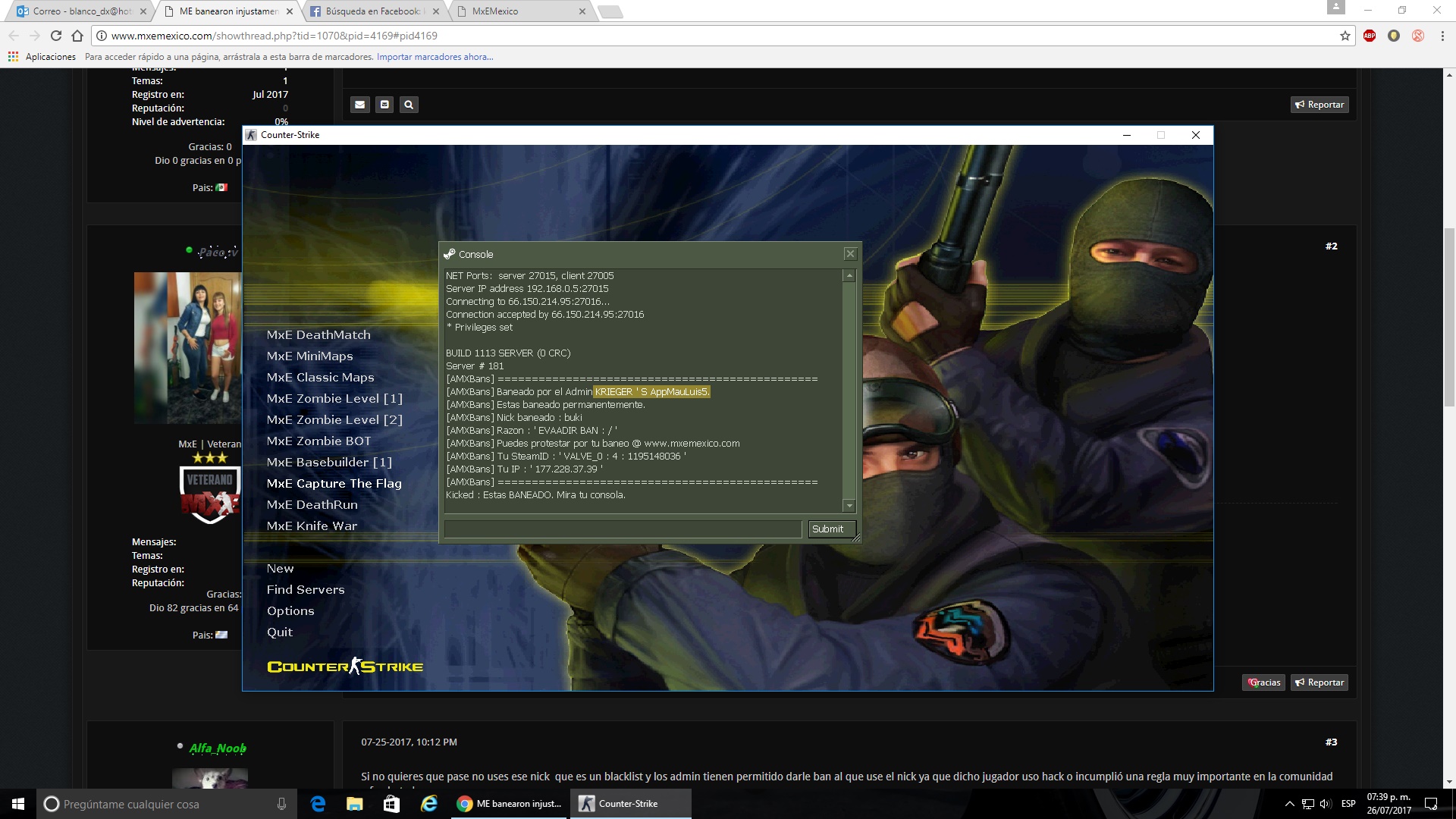1456x819 pixels.
Task: Switch to Counter-Strike taskbar button
Action: click(631, 804)
